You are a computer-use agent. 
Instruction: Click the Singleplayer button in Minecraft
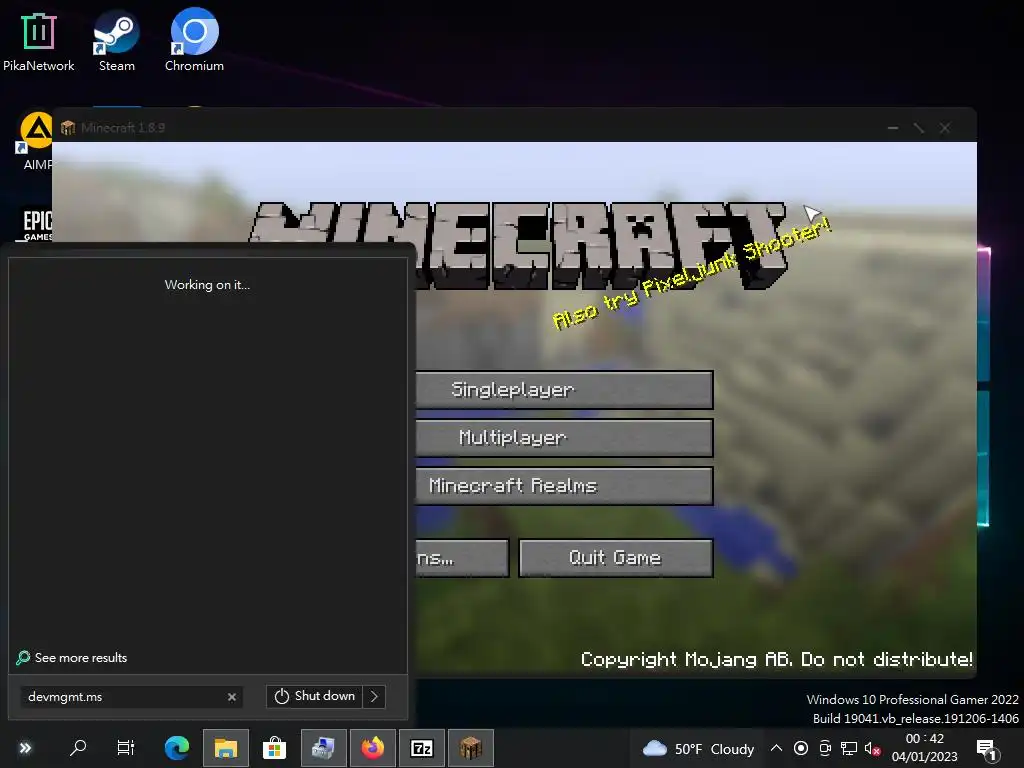[x=564, y=390]
